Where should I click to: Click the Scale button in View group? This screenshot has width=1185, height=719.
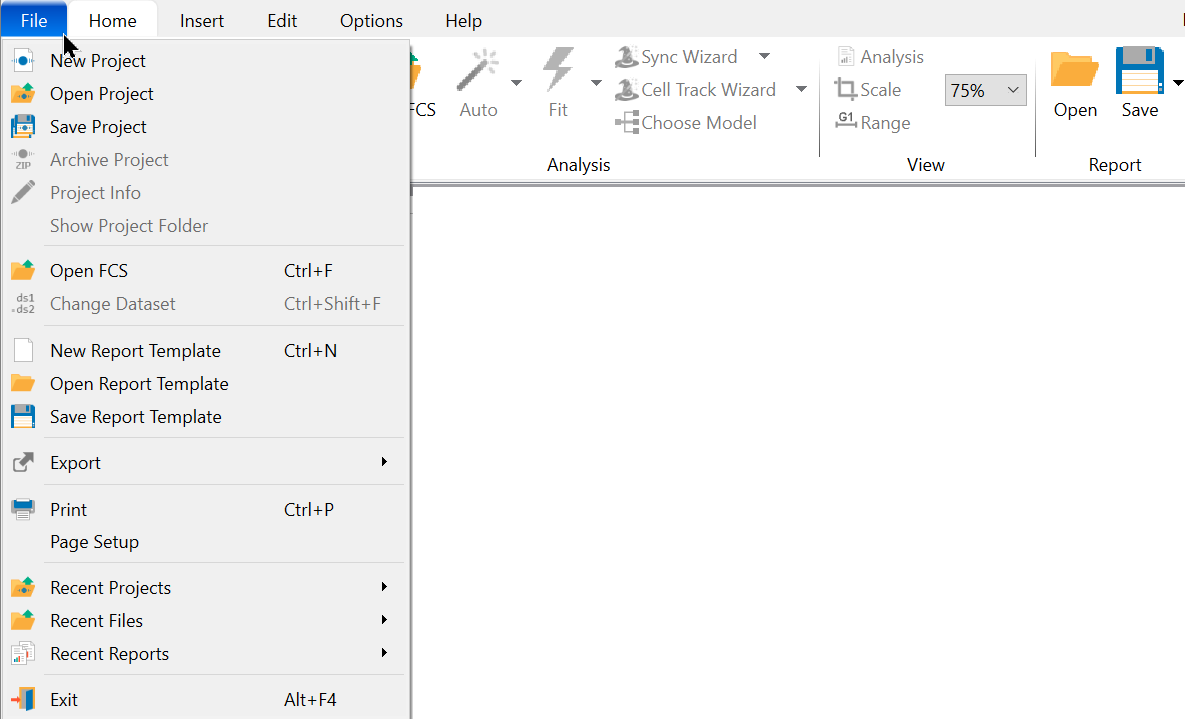pyautogui.click(x=868, y=90)
